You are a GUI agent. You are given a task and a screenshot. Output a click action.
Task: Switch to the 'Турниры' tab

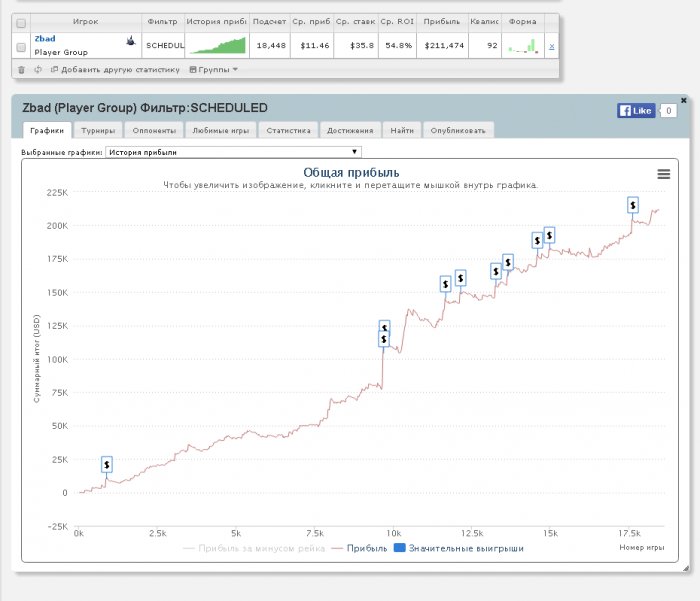[x=98, y=130]
